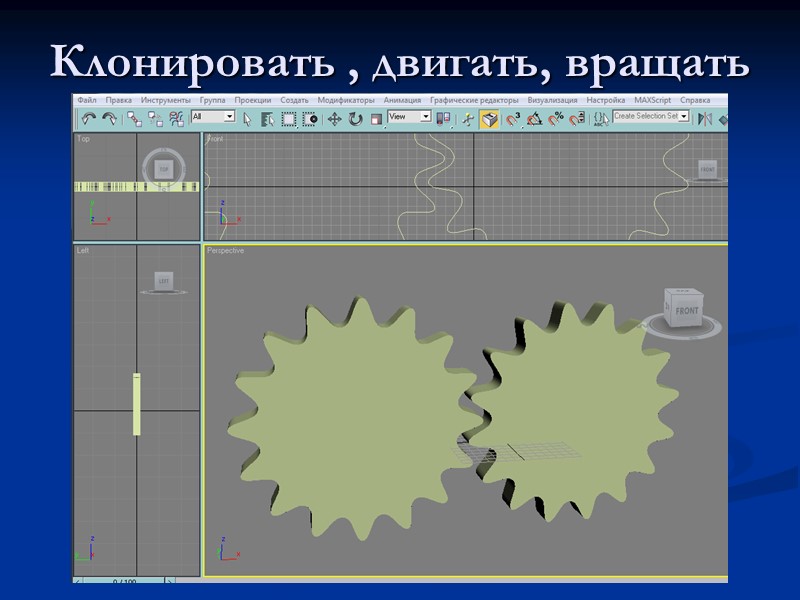Enable Angle Snap toggle
Image resolution: width=800 pixels, height=600 pixels.
pos(535,119)
